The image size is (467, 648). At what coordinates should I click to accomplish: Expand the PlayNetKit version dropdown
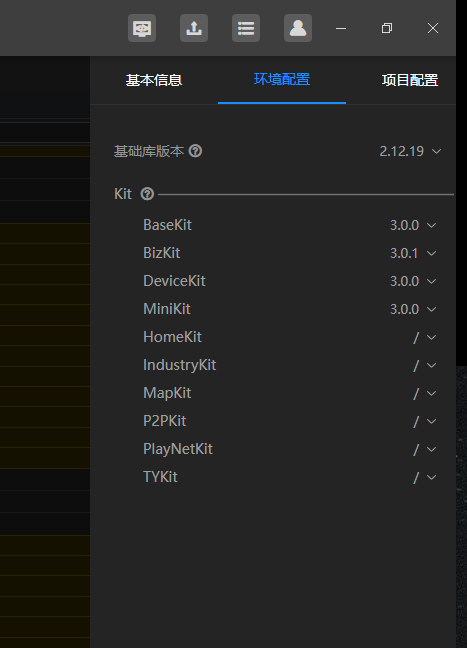(x=425, y=449)
